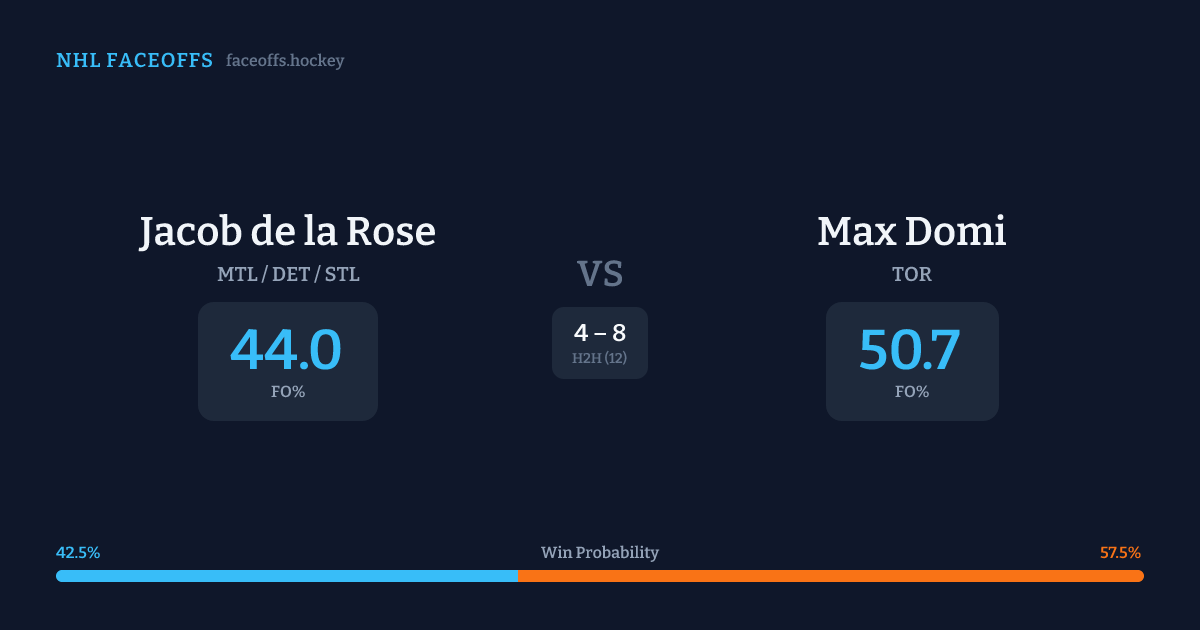1200x630 pixels.
Task: Click the MTL / DET / STL team label
Action: click(288, 274)
